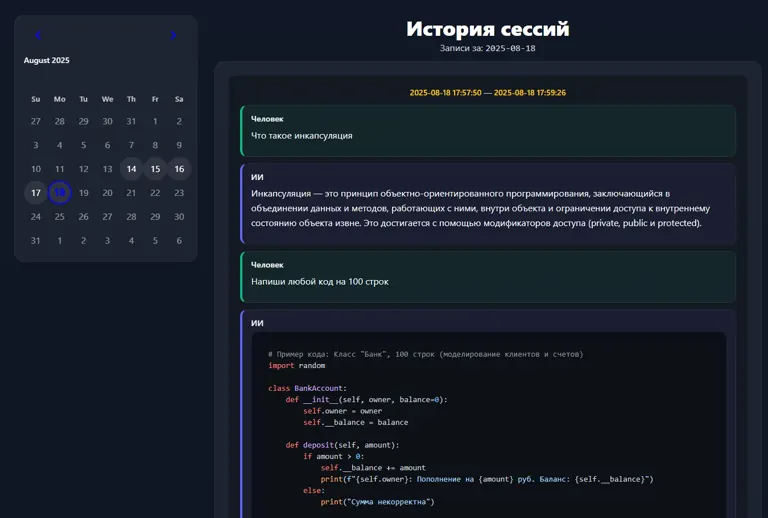Select August 30 in the calendar
Image resolution: width=768 pixels, height=518 pixels.
[x=179, y=216]
